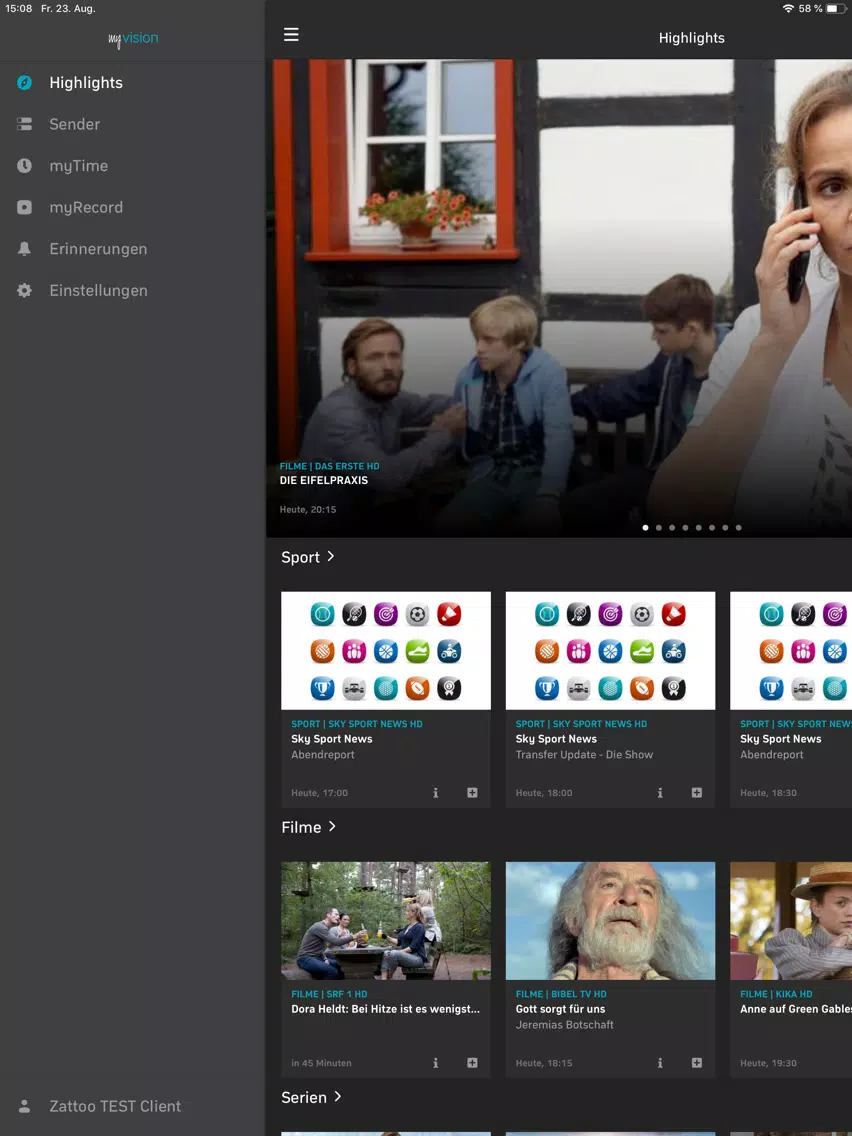852x1136 pixels.
Task: Expand the Filme category chevron
Action: coord(332,827)
